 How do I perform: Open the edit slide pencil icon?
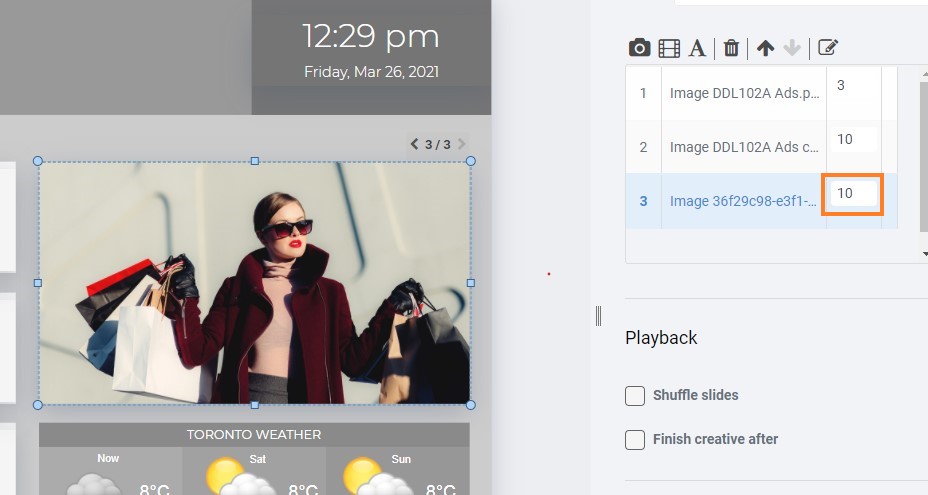point(827,48)
